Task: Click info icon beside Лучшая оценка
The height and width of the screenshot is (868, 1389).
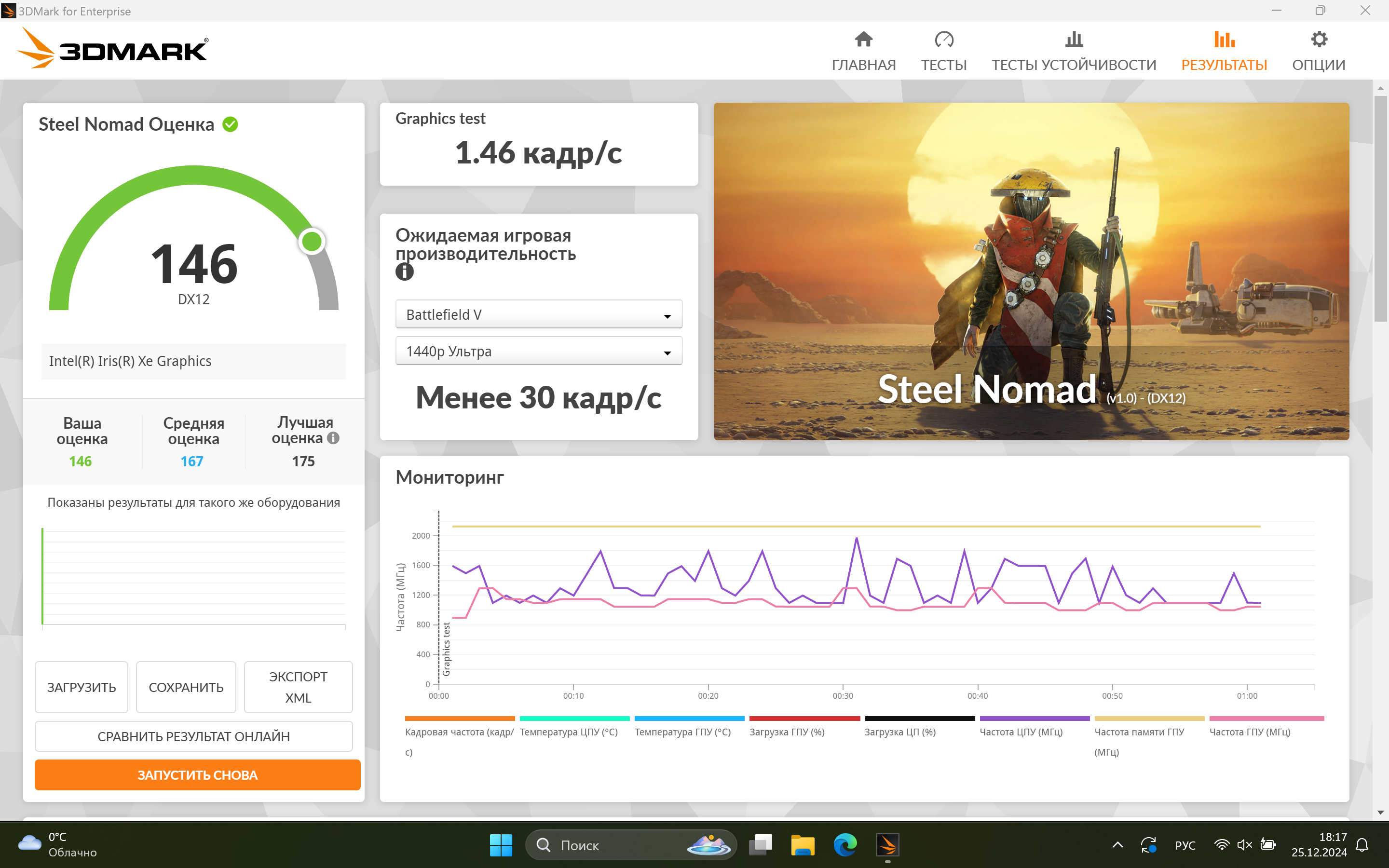Action: (x=333, y=438)
